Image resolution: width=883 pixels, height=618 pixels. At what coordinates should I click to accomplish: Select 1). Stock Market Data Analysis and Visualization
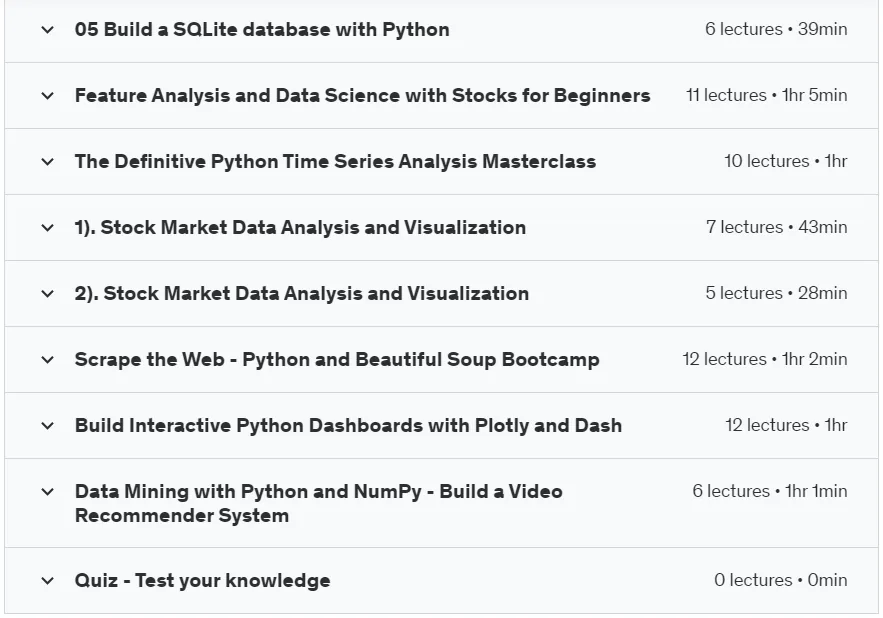(x=300, y=227)
